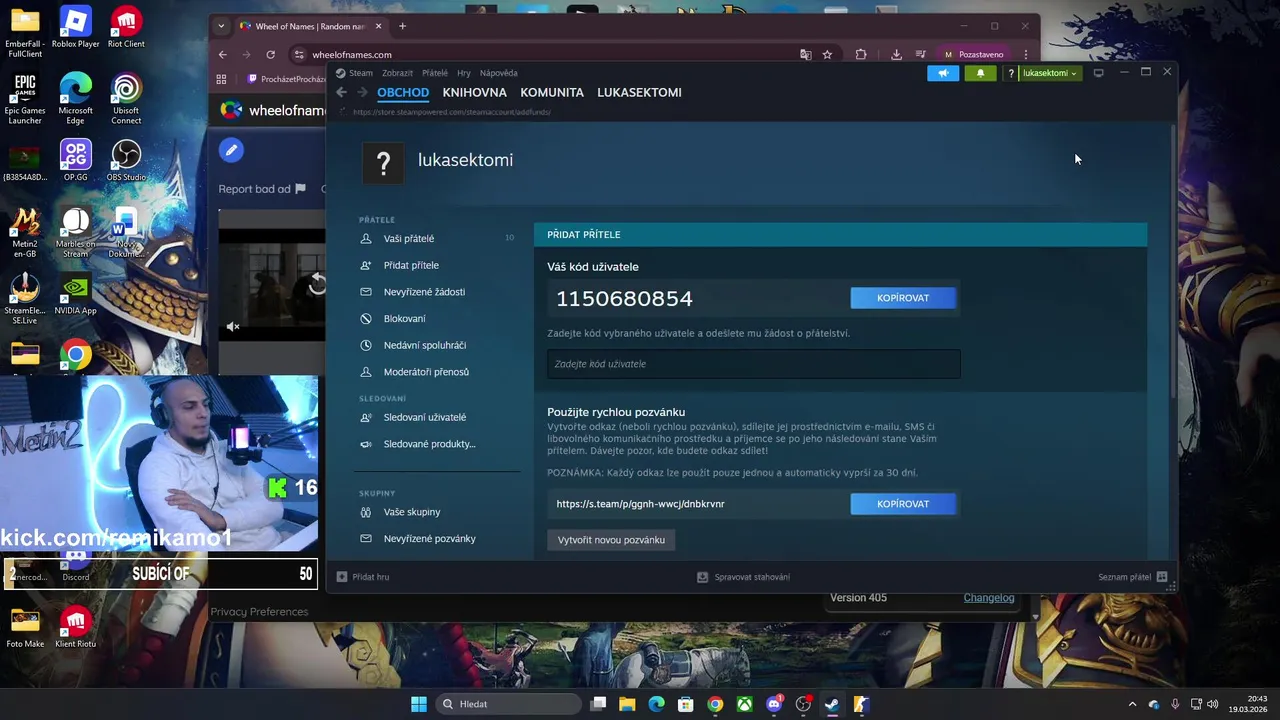Open the Přátelé menu in Steam
The image size is (1280, 720).
click(x=435, y=73)
